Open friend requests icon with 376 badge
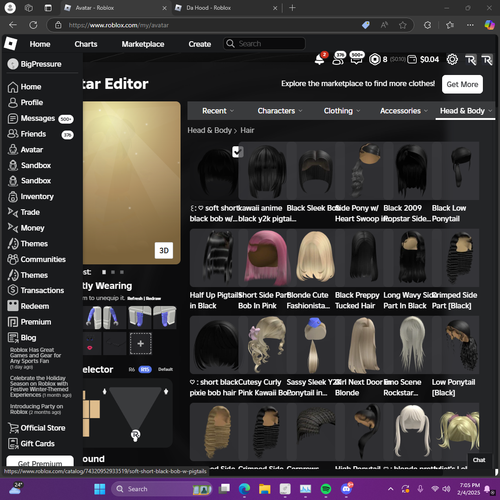This screenshot has height=500, width=500. pyautogui.click(x=338, y=59)
